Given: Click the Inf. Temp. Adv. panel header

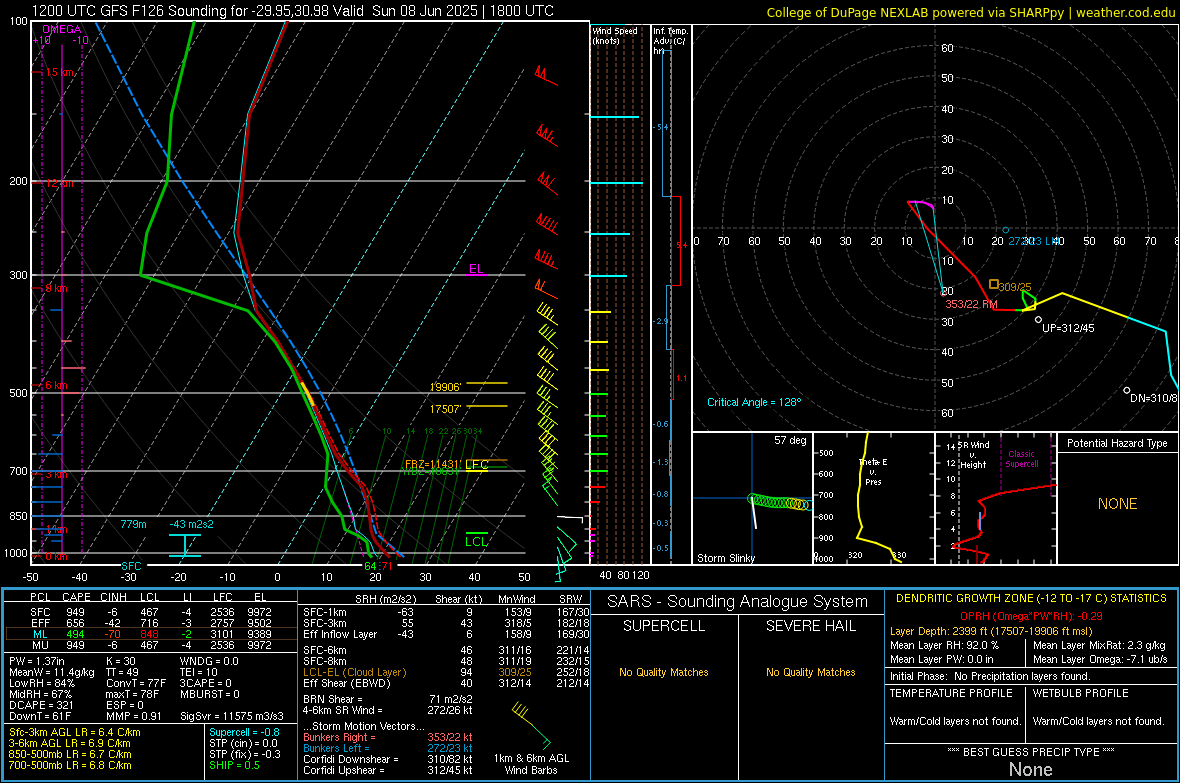Looking at the screenshot, I should [670, 41].
